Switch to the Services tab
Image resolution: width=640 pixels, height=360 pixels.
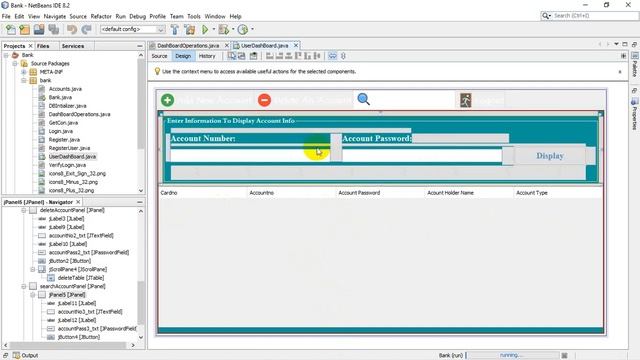(x=73, y=46)
